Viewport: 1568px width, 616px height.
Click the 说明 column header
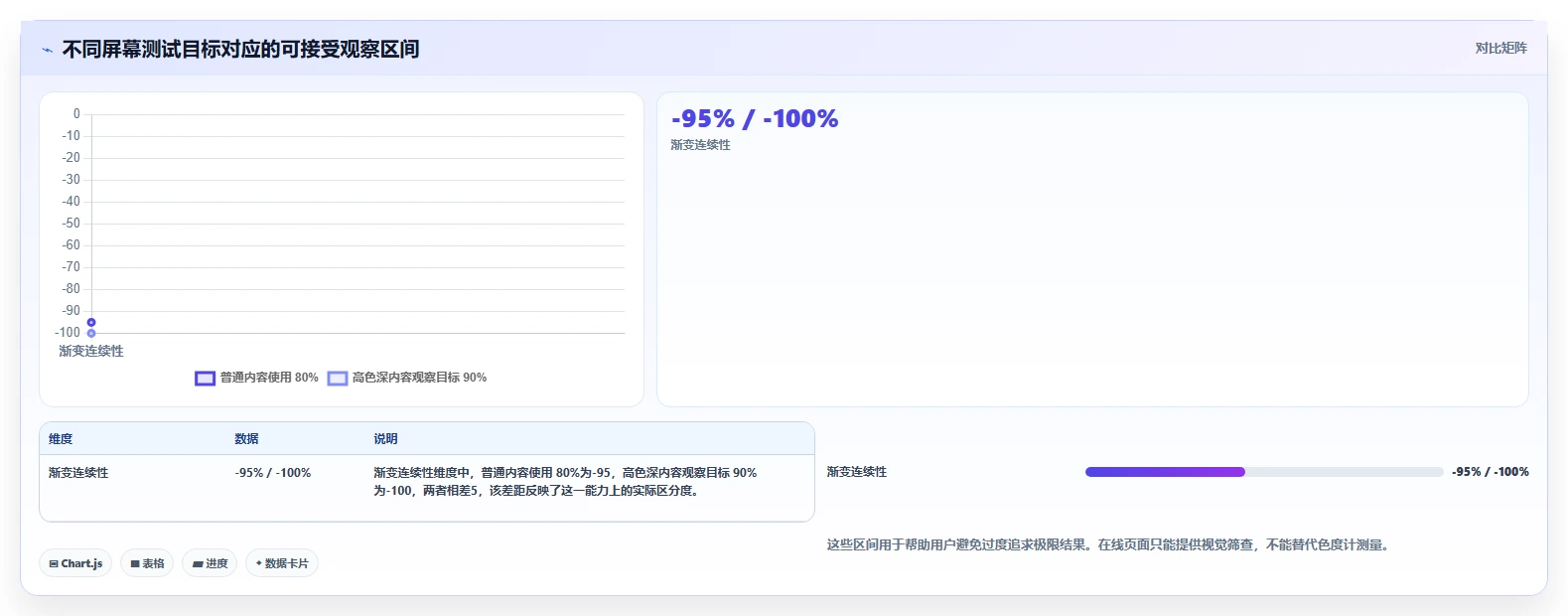tap(385, 438)
